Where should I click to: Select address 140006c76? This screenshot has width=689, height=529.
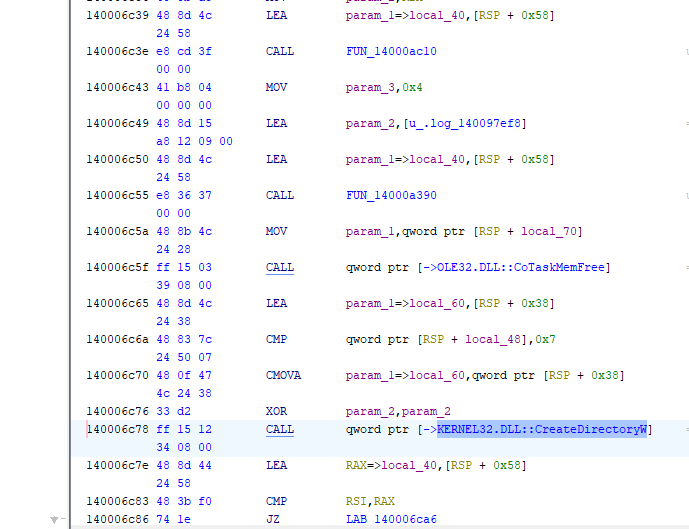117,411
